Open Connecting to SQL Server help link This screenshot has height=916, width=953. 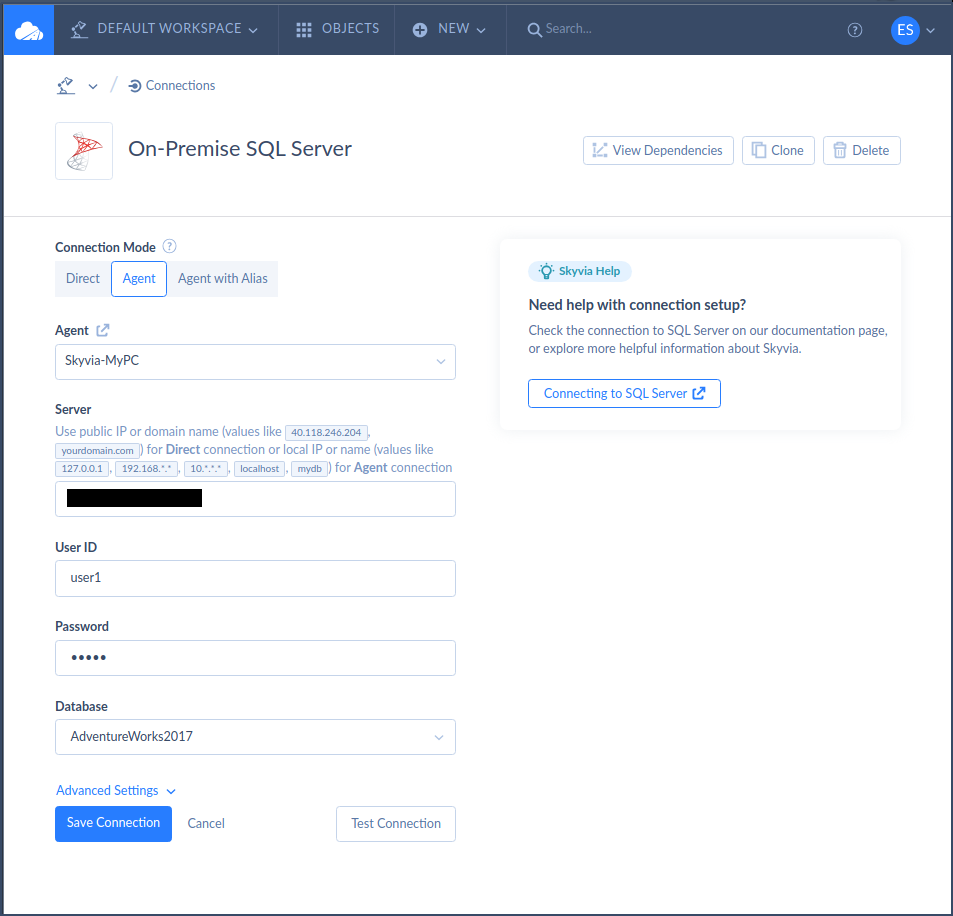pyautogui.click(x=624, y=393)
